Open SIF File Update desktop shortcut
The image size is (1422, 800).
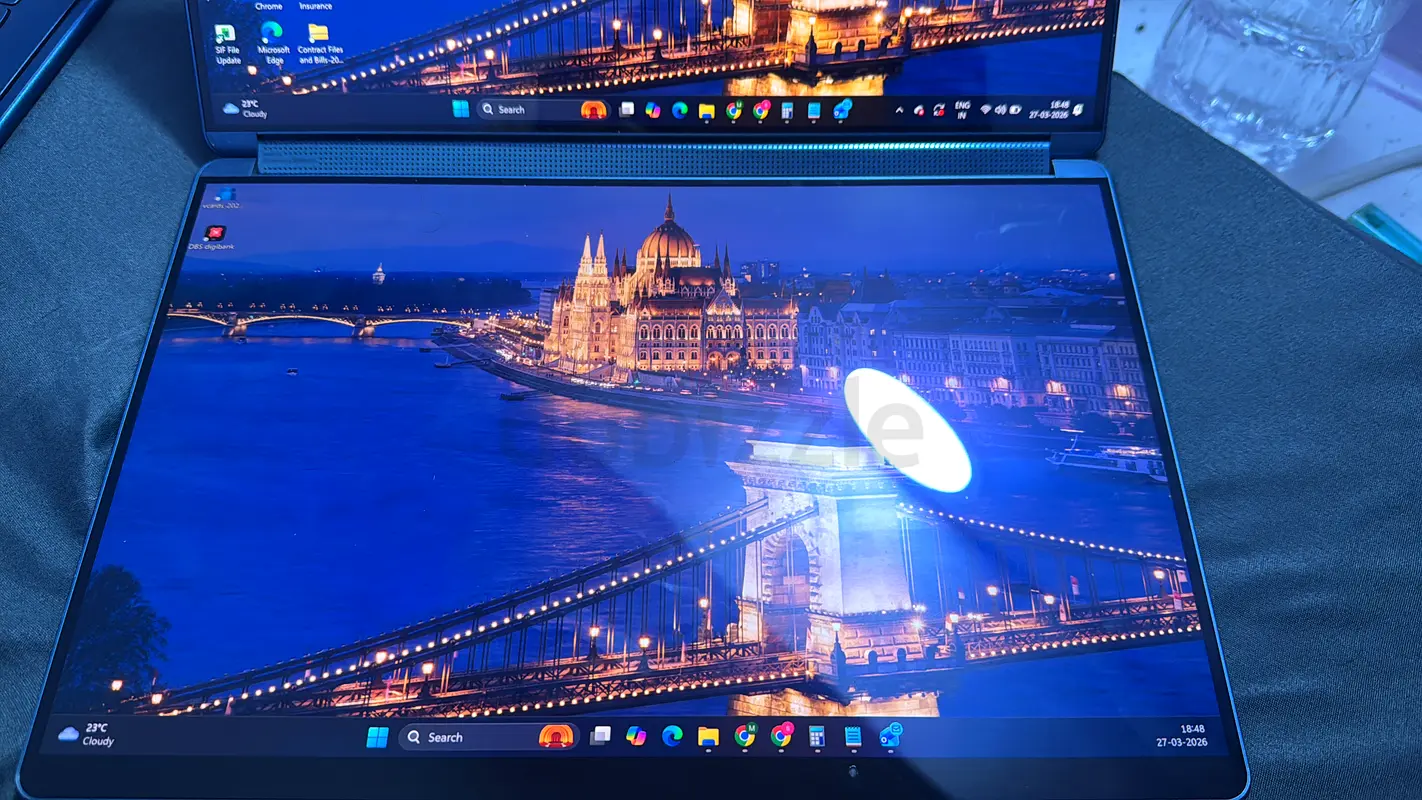pos(226,35)
